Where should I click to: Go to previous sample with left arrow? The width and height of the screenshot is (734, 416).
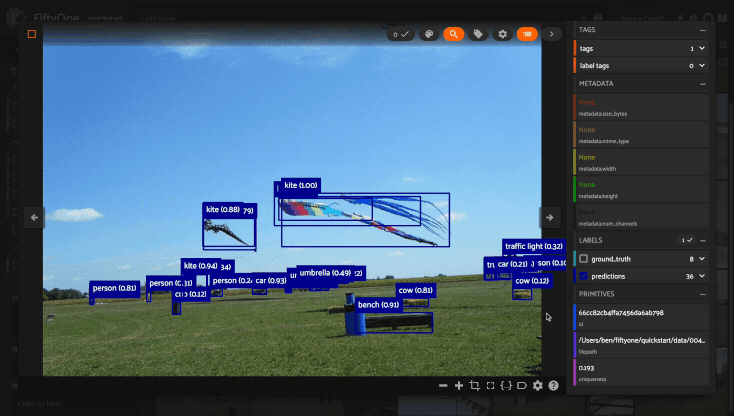pos(34,218)
